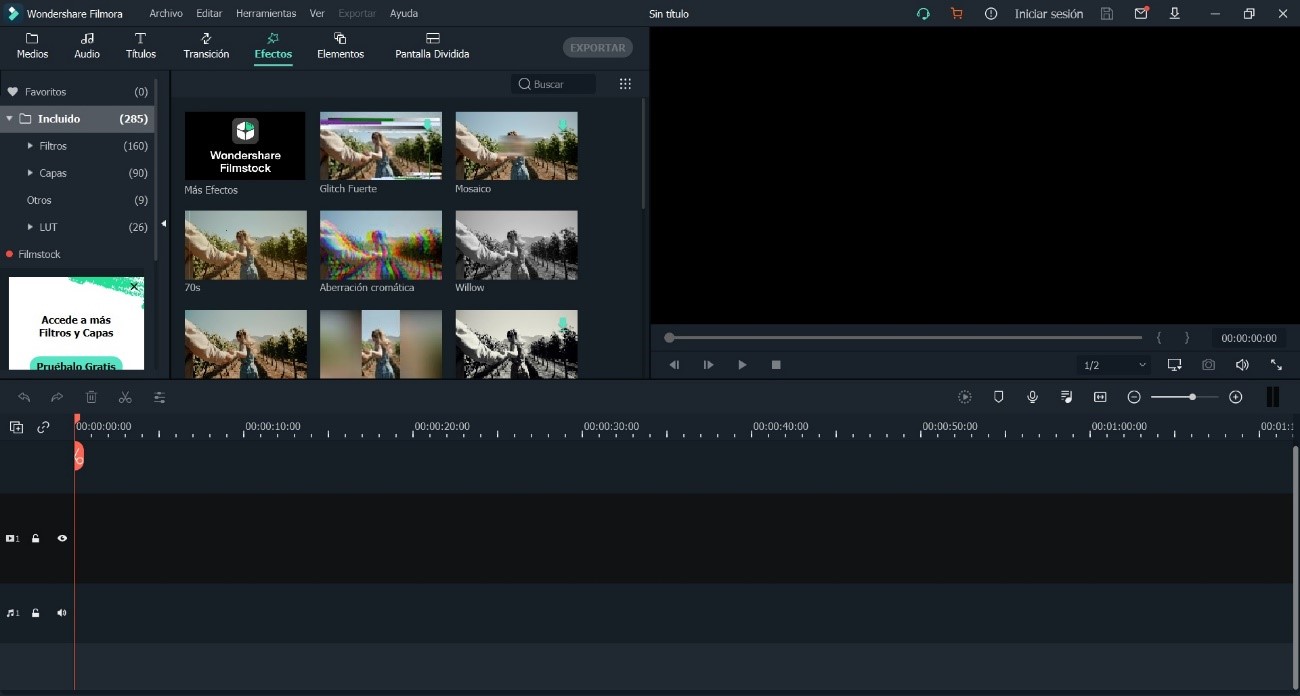
Task: Mute audio track 1 speaker icon
Action: click(x=62, y=613)
